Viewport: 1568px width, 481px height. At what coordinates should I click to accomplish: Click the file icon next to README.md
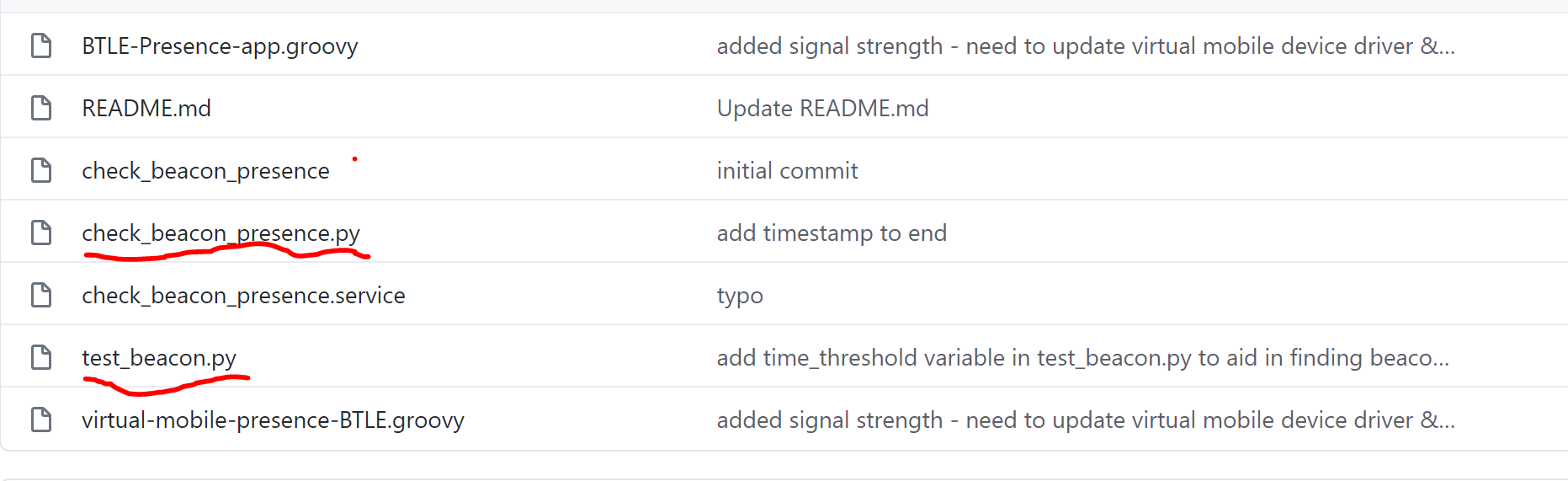pyautogui.click(x=41, y=108)
